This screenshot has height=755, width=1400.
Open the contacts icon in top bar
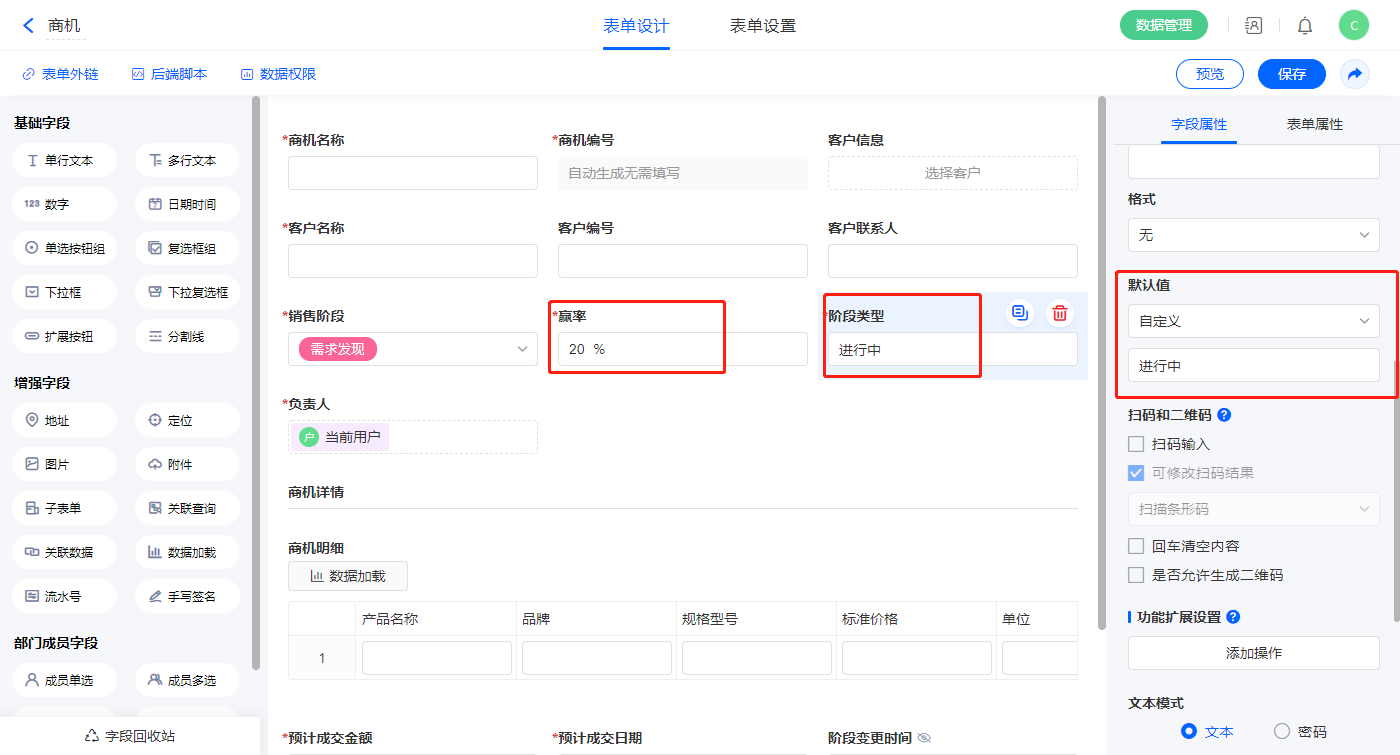pyautogui.click(x=1253, y=26)
